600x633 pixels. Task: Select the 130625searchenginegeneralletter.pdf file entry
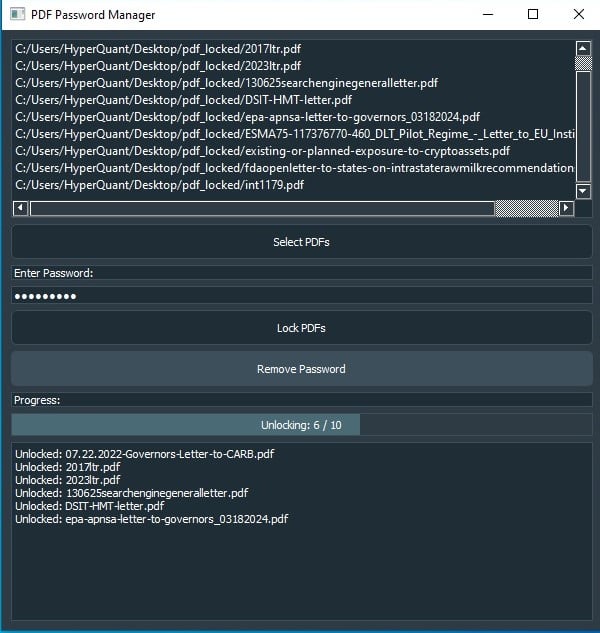click(x=226, y=83)
